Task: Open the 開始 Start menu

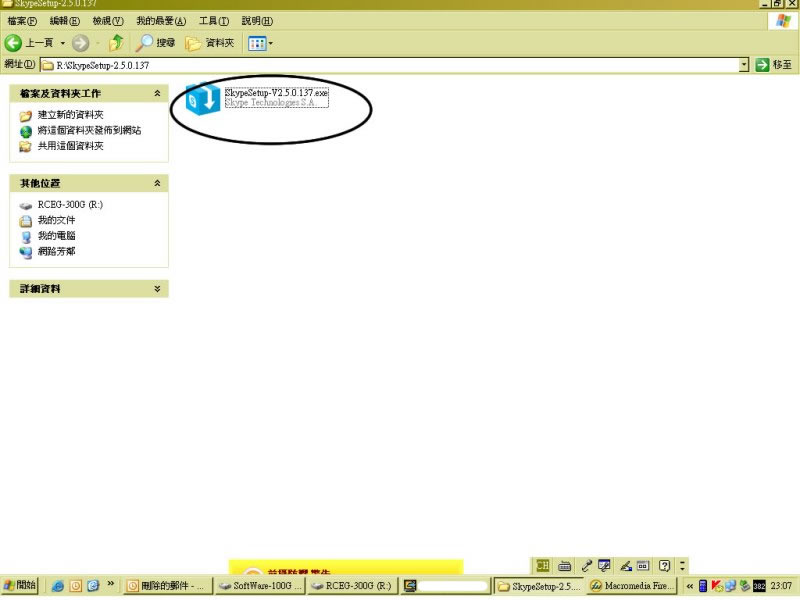Action: [19, 586]
